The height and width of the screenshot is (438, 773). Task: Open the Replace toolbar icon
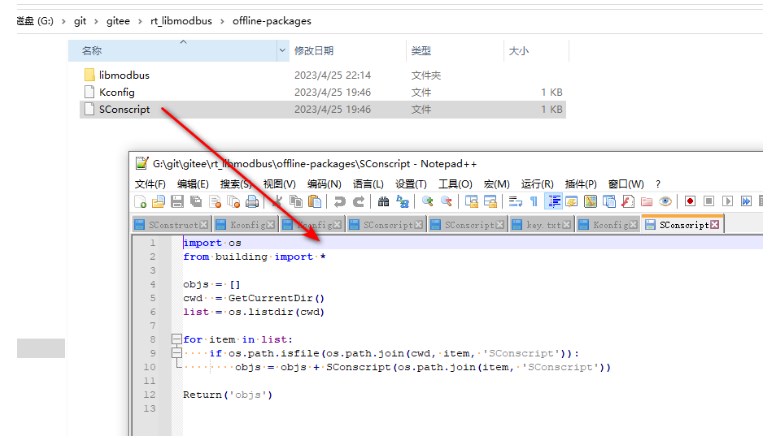(402, 202)
